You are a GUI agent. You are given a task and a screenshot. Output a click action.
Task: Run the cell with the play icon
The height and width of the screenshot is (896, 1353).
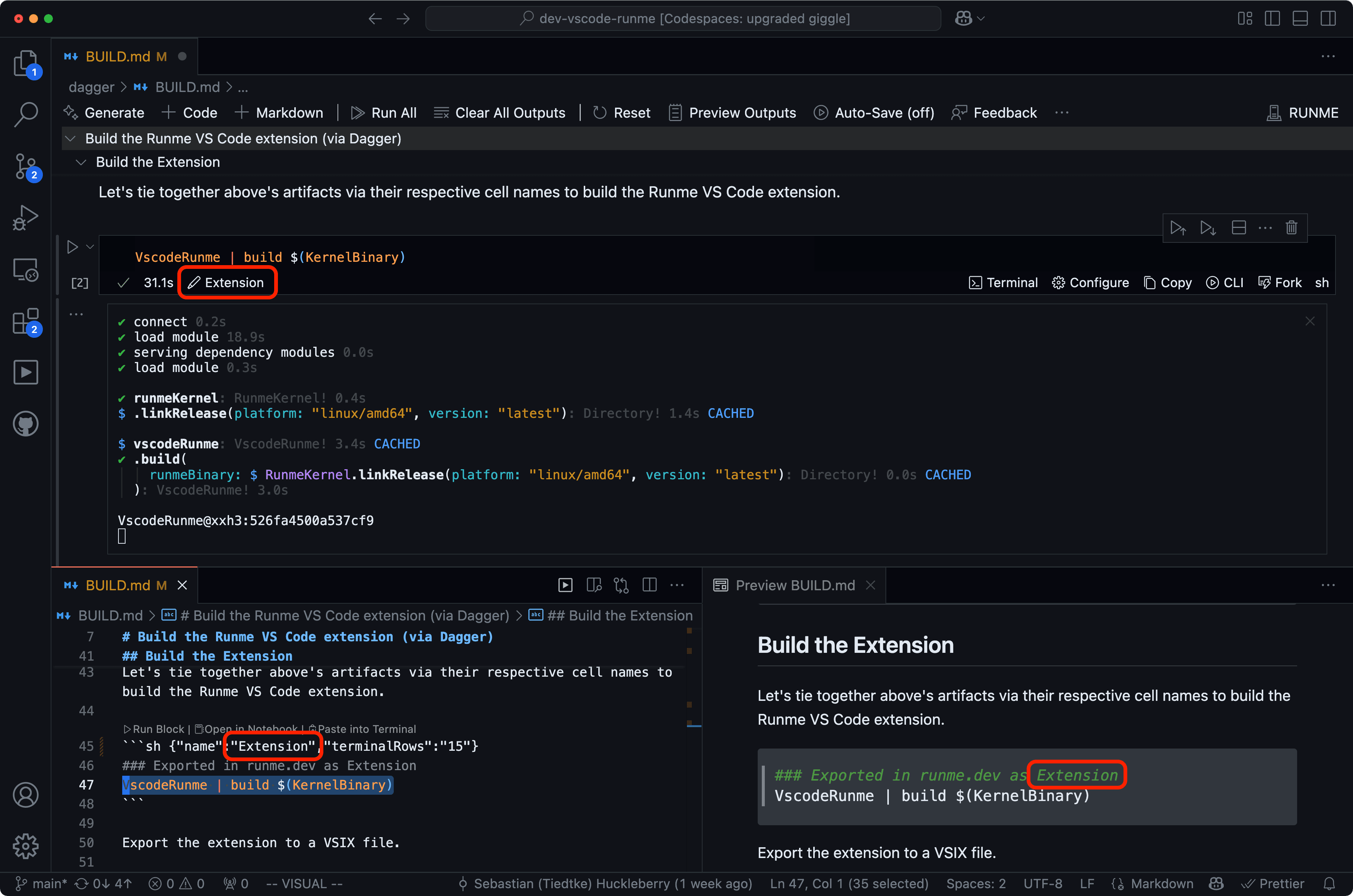(72, 247)
